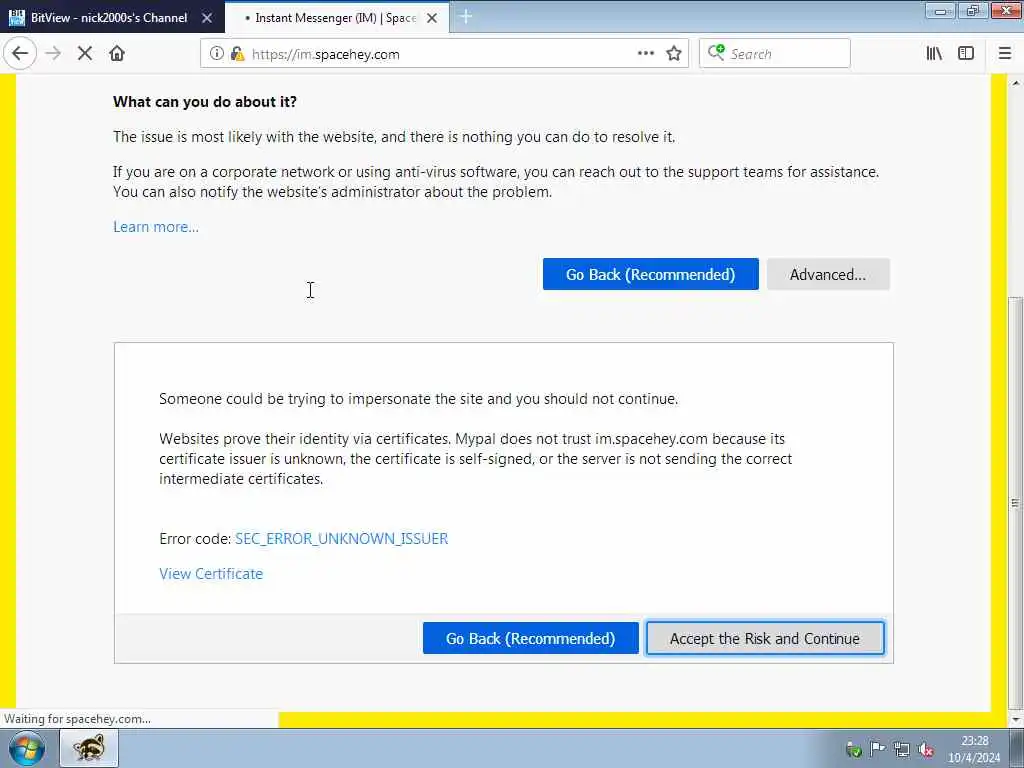Click the Mypal raccoon taskbar icon
1024x768 pixels.
(89, 748)
